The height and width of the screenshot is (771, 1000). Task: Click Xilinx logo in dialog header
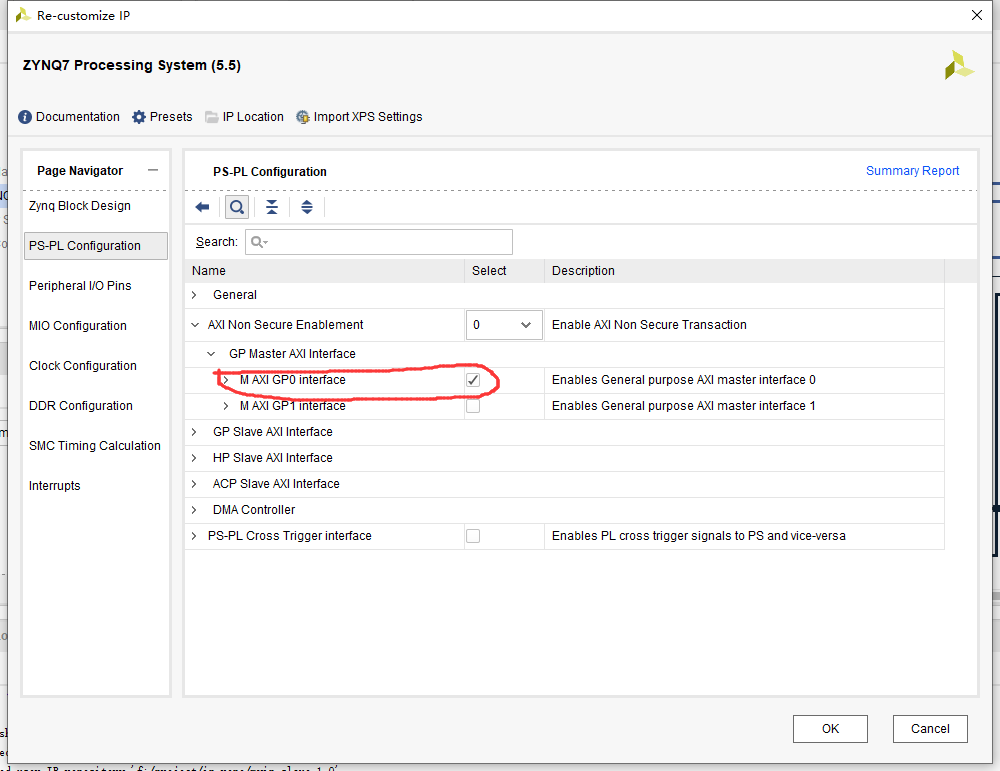(959, 65)
